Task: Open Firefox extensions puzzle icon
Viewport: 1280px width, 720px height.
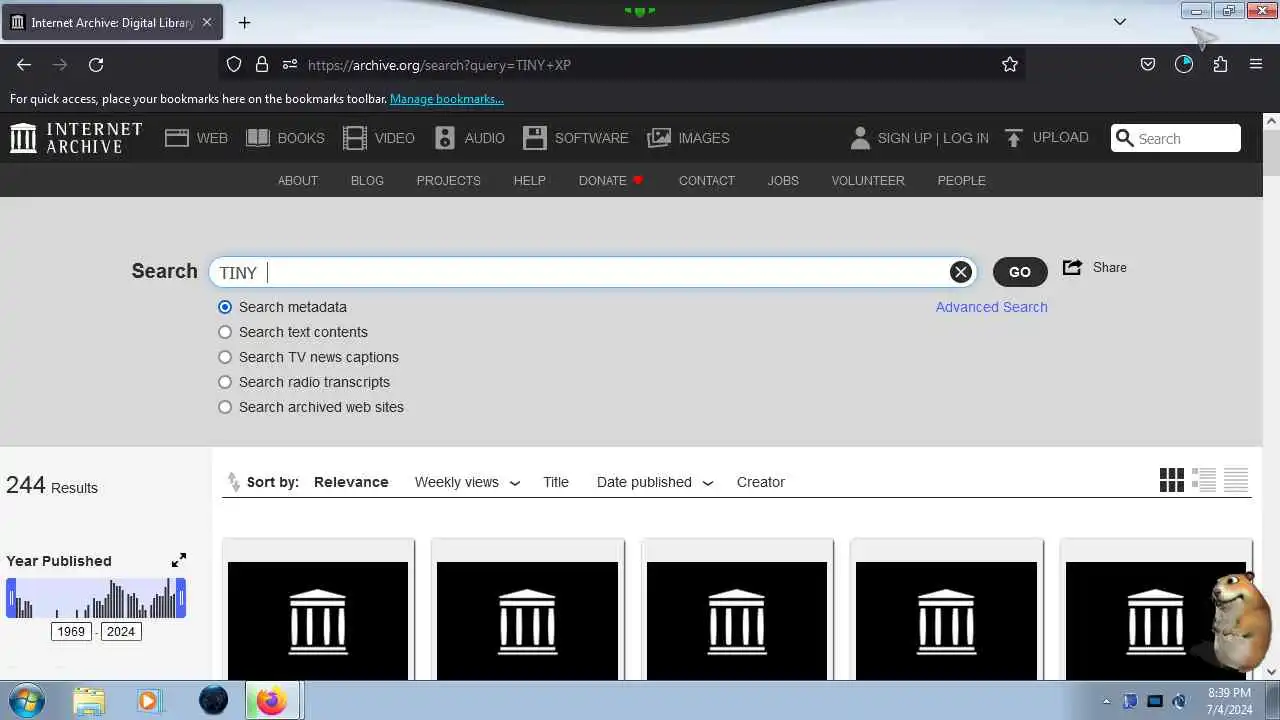Action: coord(1220,65)
